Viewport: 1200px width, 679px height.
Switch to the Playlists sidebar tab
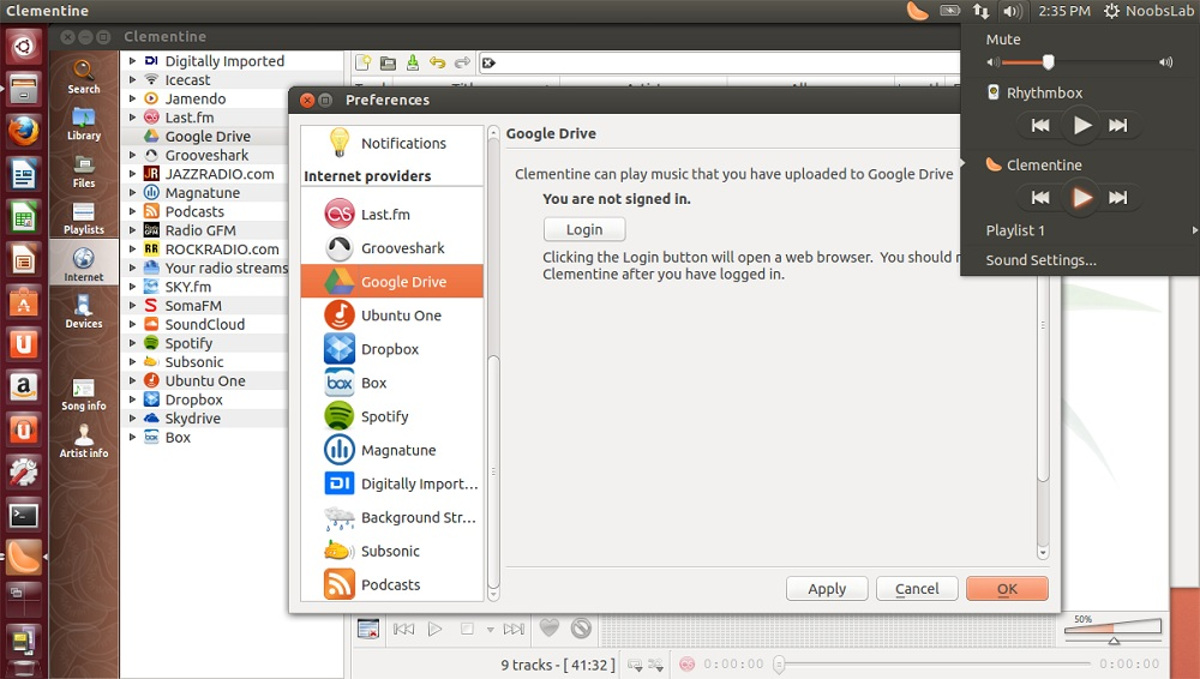(84, 218)
